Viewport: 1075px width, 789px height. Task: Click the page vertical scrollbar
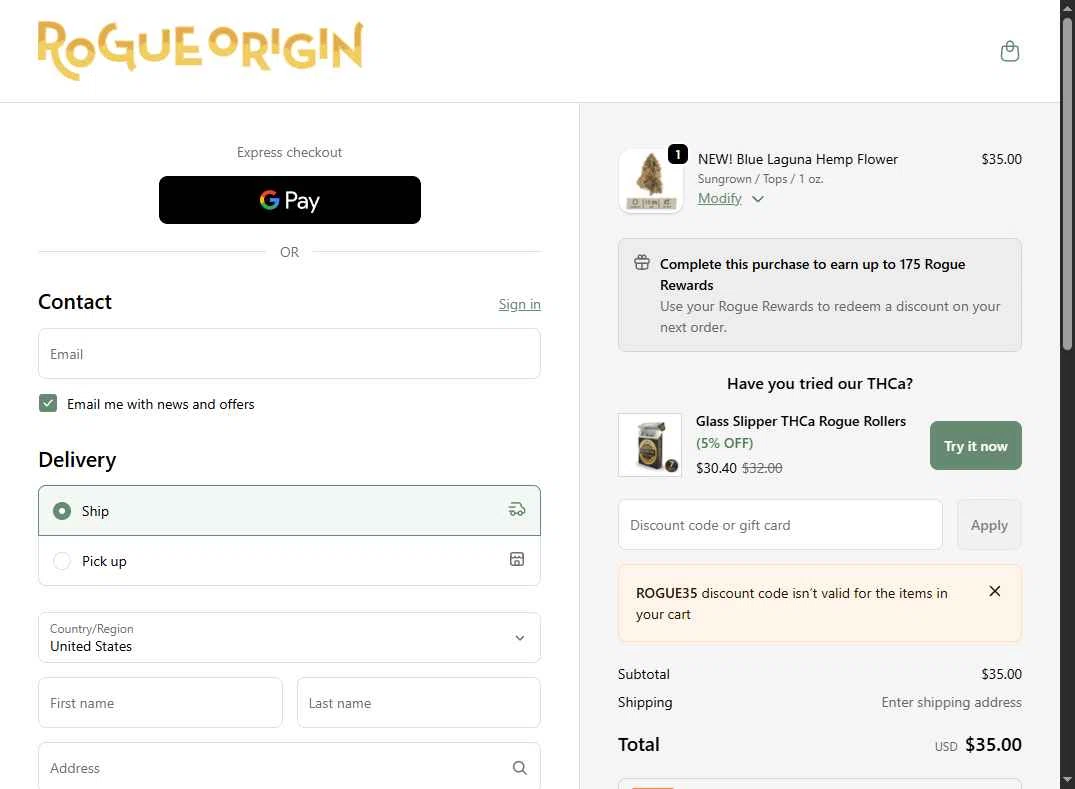click(1067, 183)
